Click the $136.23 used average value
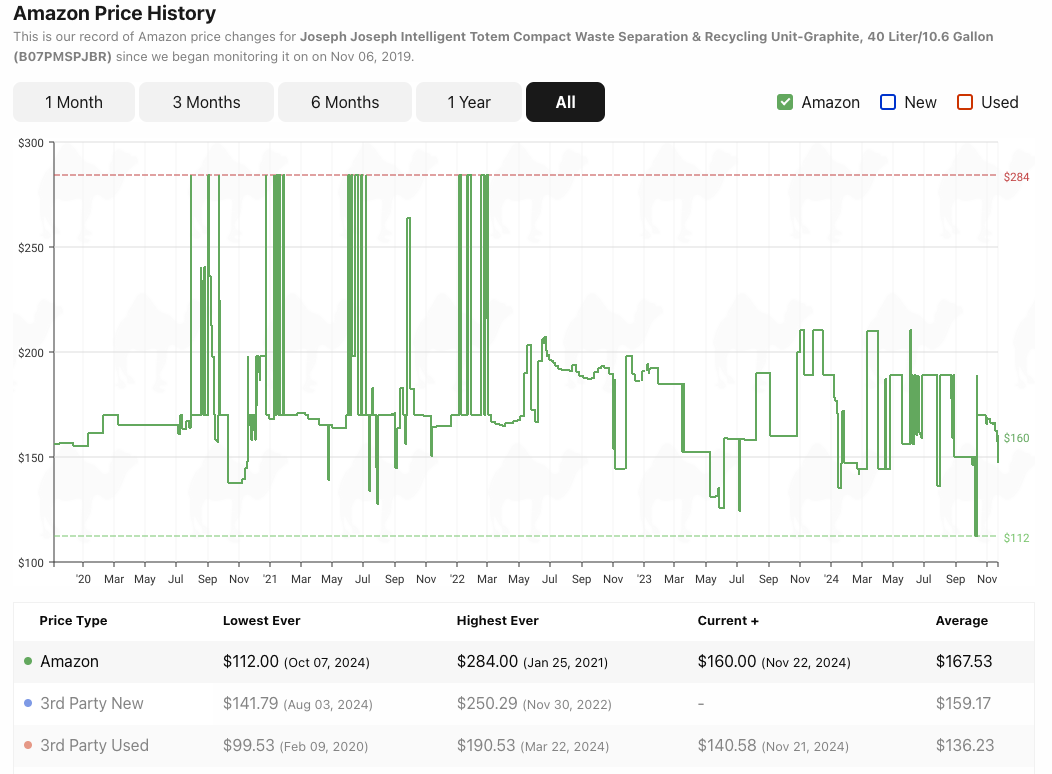 pos(965,745)
